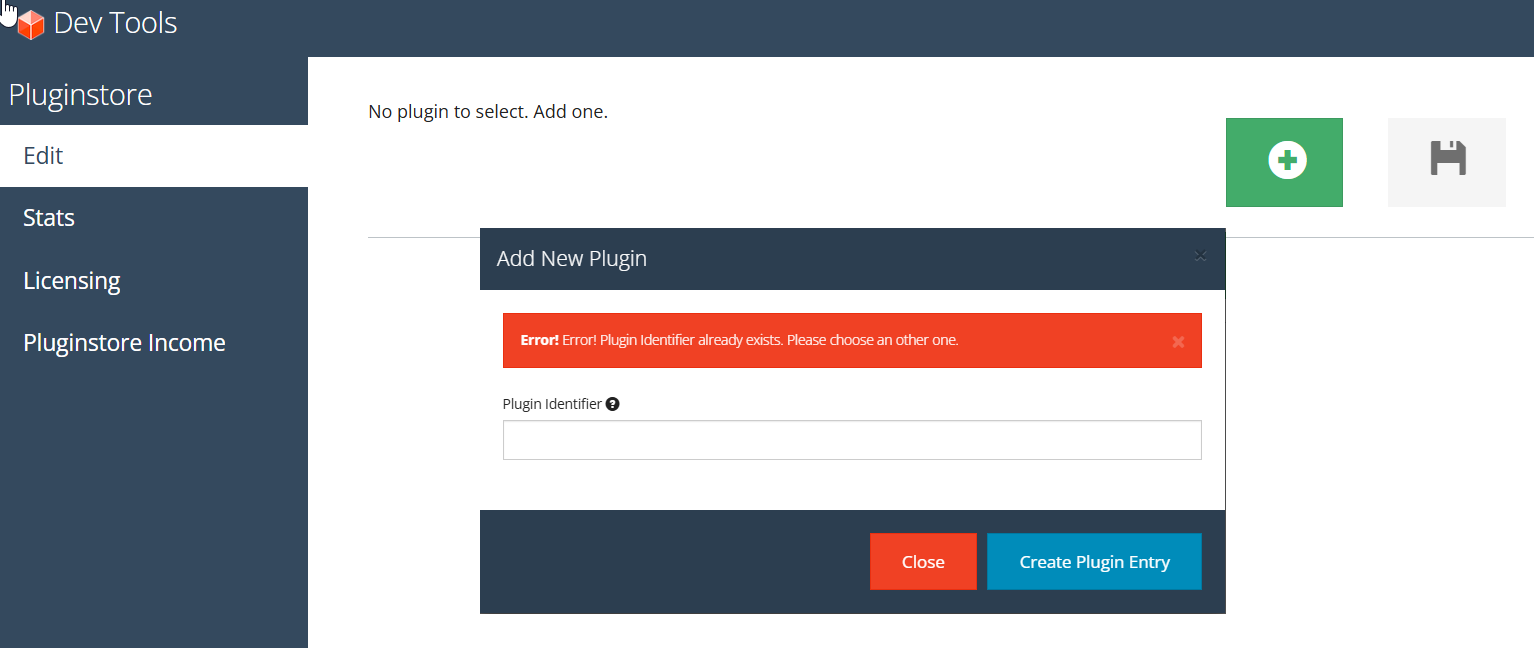Dismiss the red error alert

tap(1178, 342)
